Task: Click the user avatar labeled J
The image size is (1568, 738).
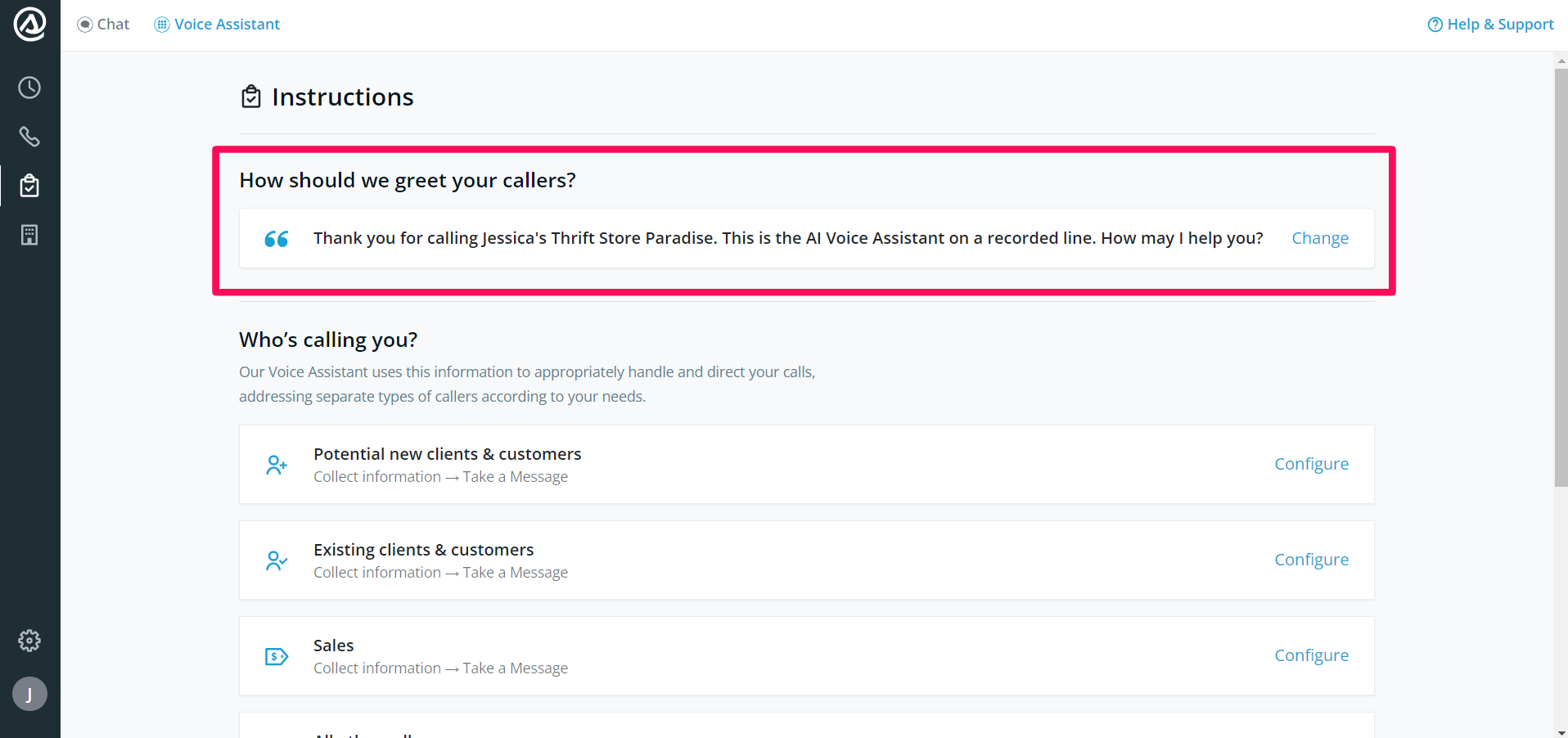Action: (29, 695)
